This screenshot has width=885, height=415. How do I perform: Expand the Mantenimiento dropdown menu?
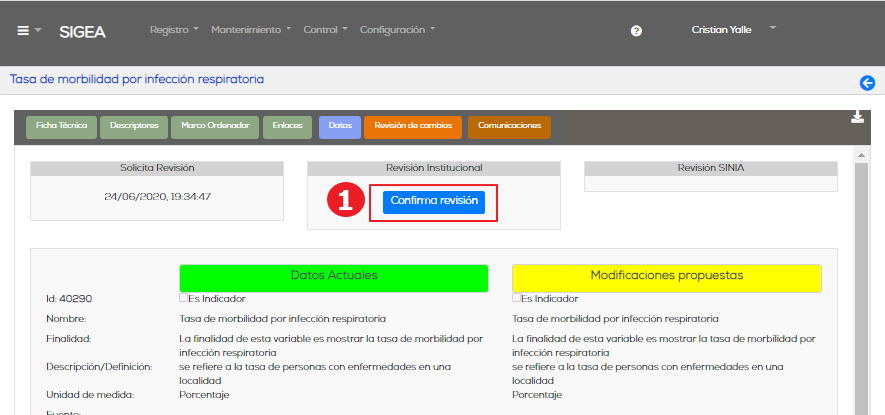(x=250, y=30)
